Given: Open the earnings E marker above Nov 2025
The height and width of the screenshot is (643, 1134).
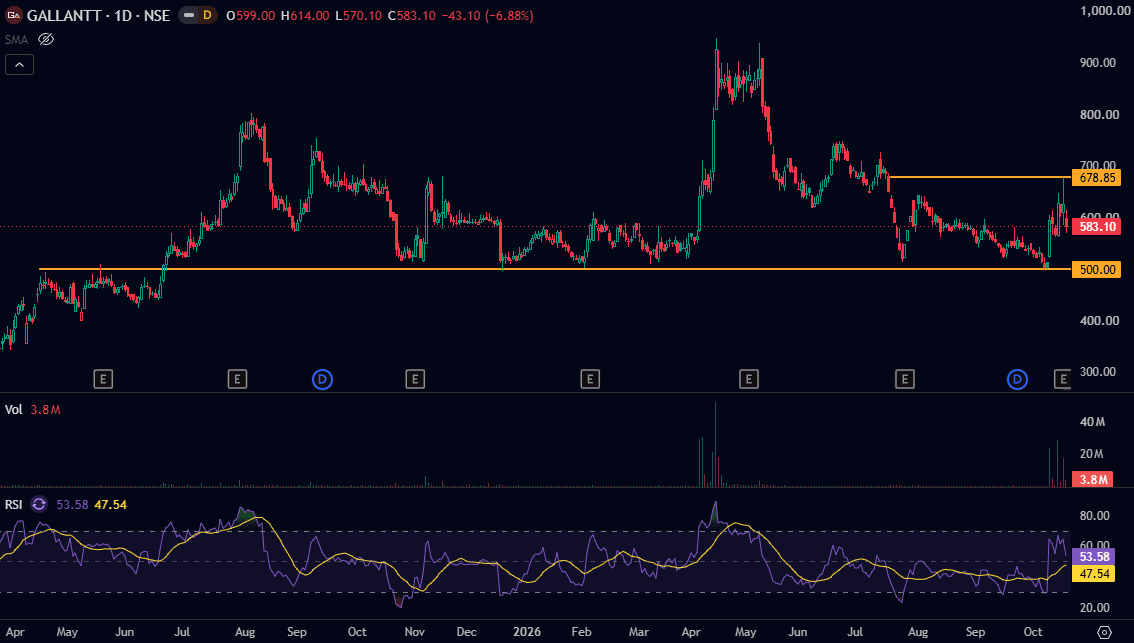Looking at the screenshot, I should (x=414, y=379).
